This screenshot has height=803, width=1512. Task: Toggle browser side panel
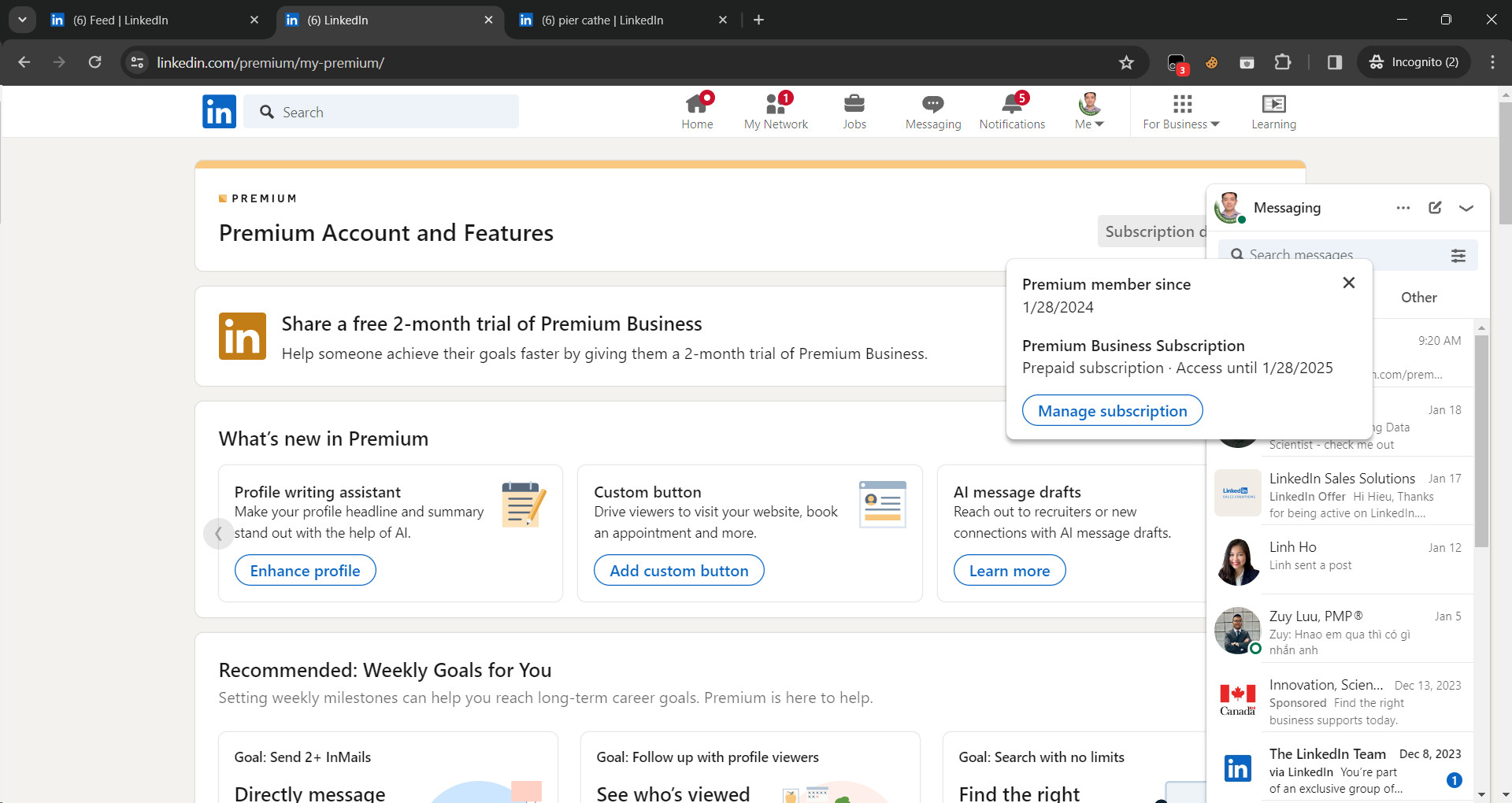pyautogui.click(x=1335, y=62)
